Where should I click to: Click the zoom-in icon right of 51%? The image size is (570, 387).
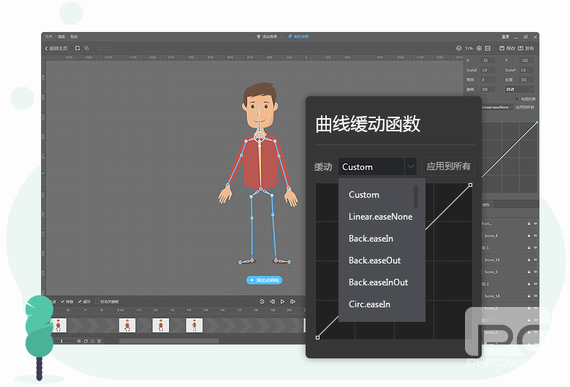click(479, 48)
